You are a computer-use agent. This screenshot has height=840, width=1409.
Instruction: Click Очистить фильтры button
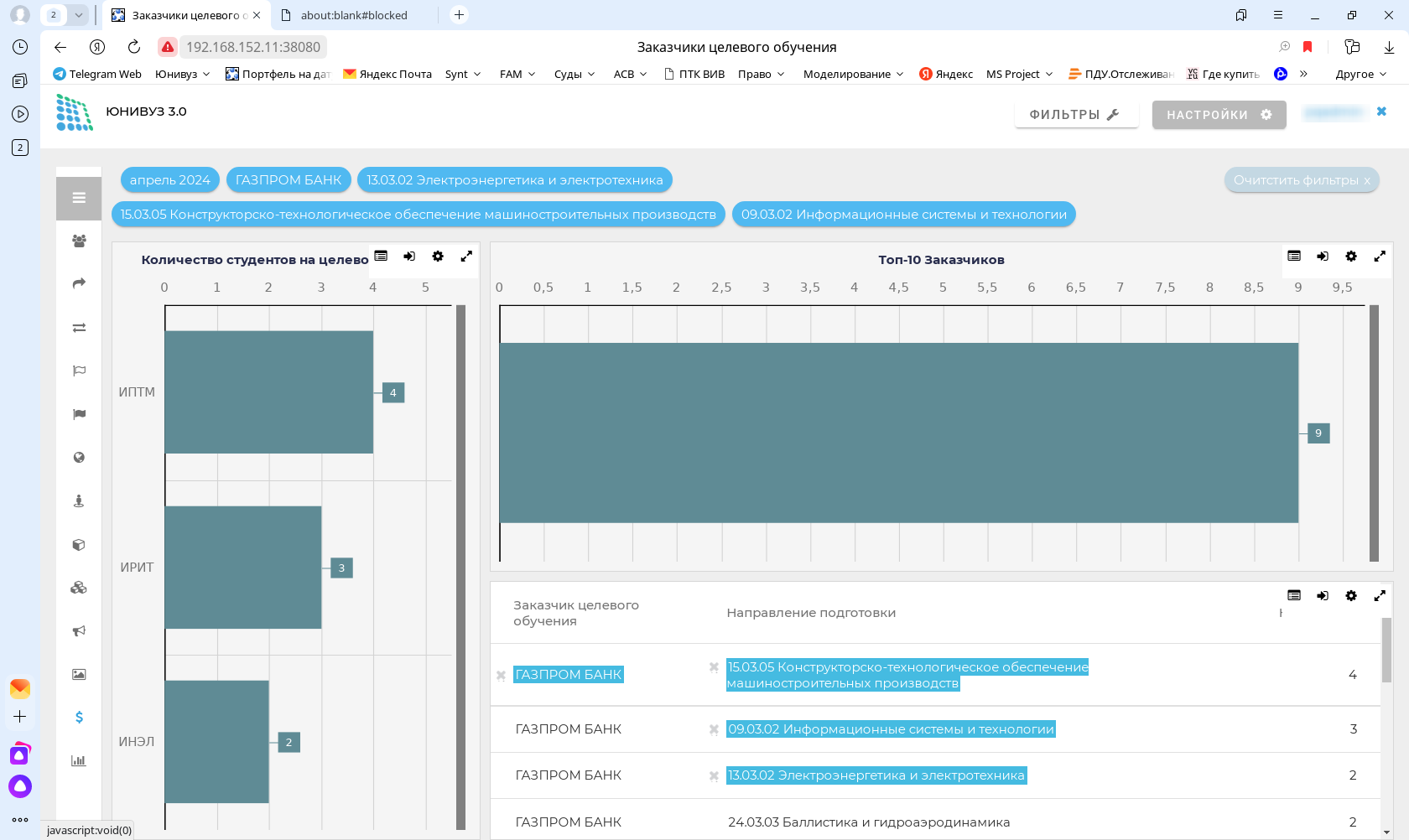click(x=1302, y=180)
